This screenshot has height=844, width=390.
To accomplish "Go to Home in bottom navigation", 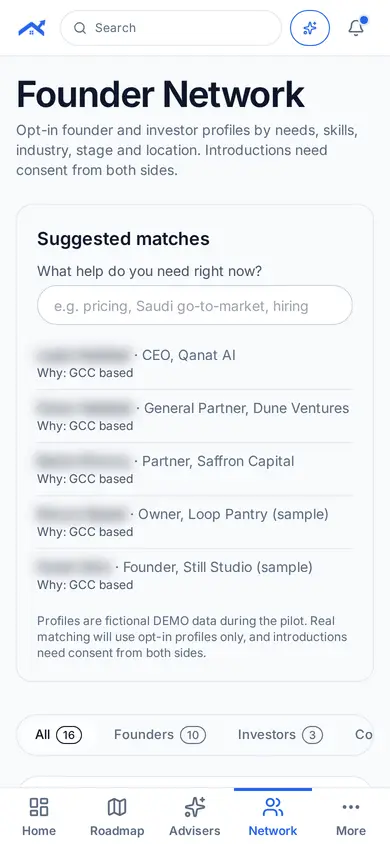I will [x=39, y=817].
